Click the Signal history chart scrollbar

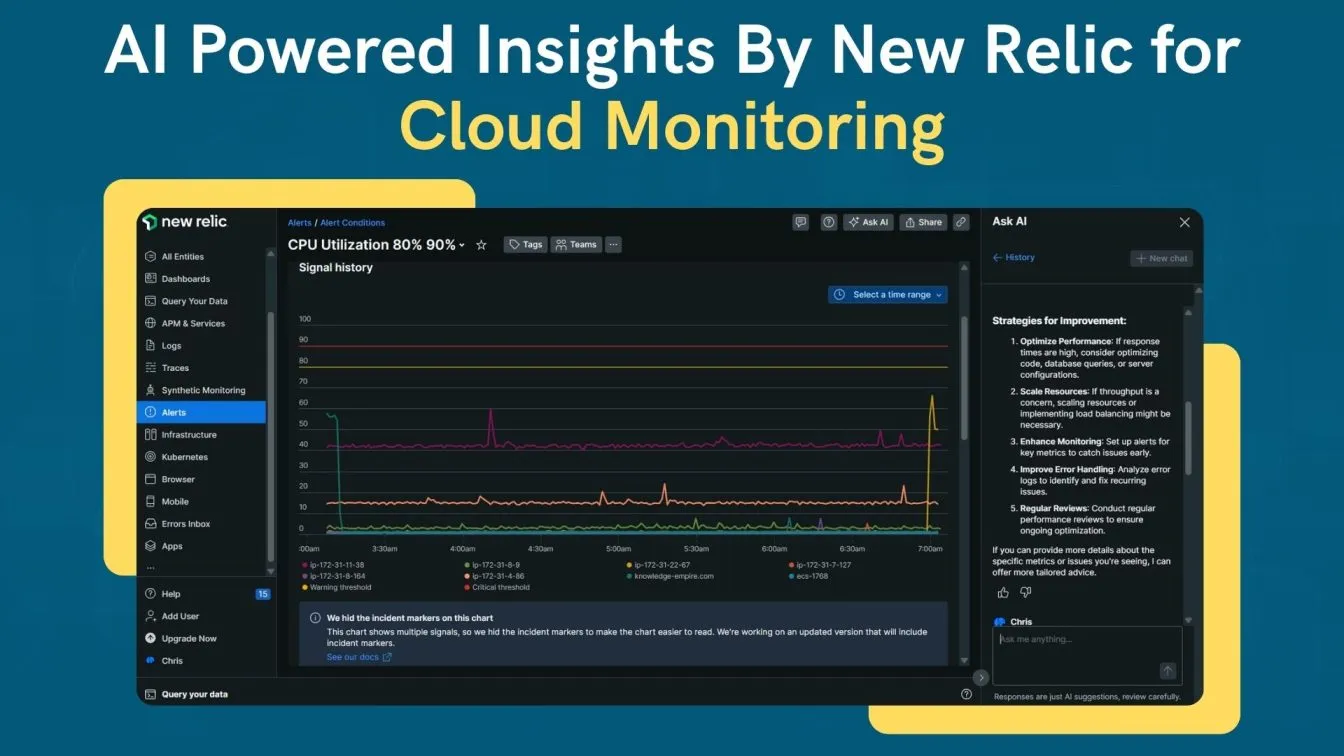(x=963, y=378)
